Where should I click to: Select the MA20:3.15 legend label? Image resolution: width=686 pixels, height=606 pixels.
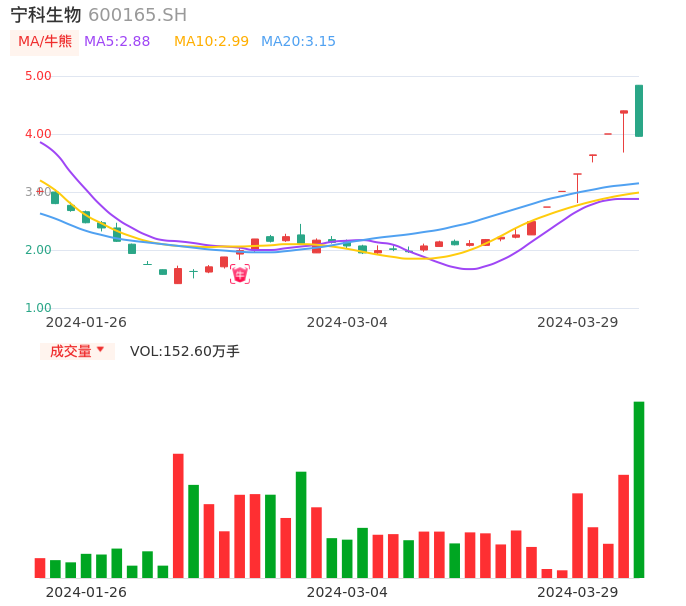pyautogui.click(x=298, y=42)
